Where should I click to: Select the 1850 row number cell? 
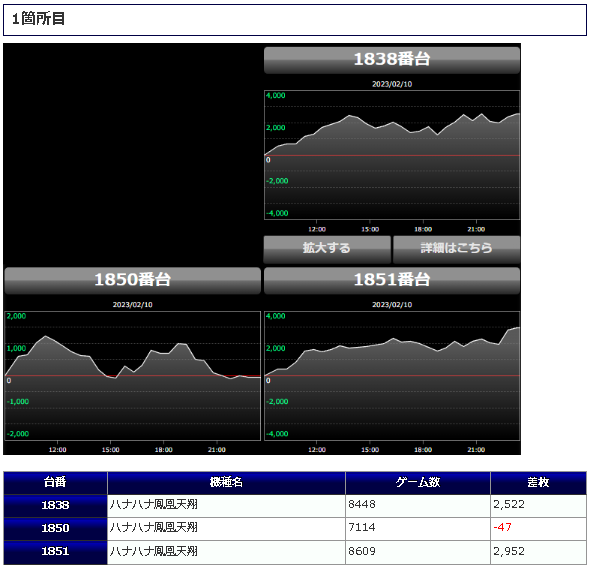tap(56, 529)
